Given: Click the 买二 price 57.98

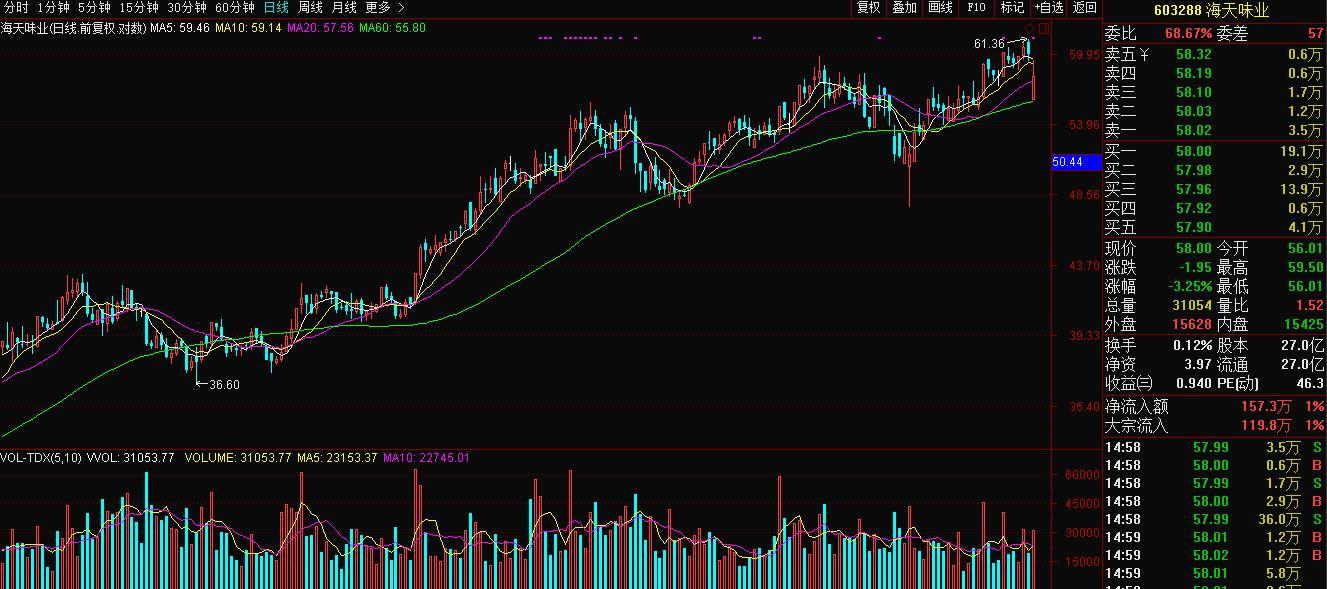Looking at the screenshot, I should click(1194, 170).
